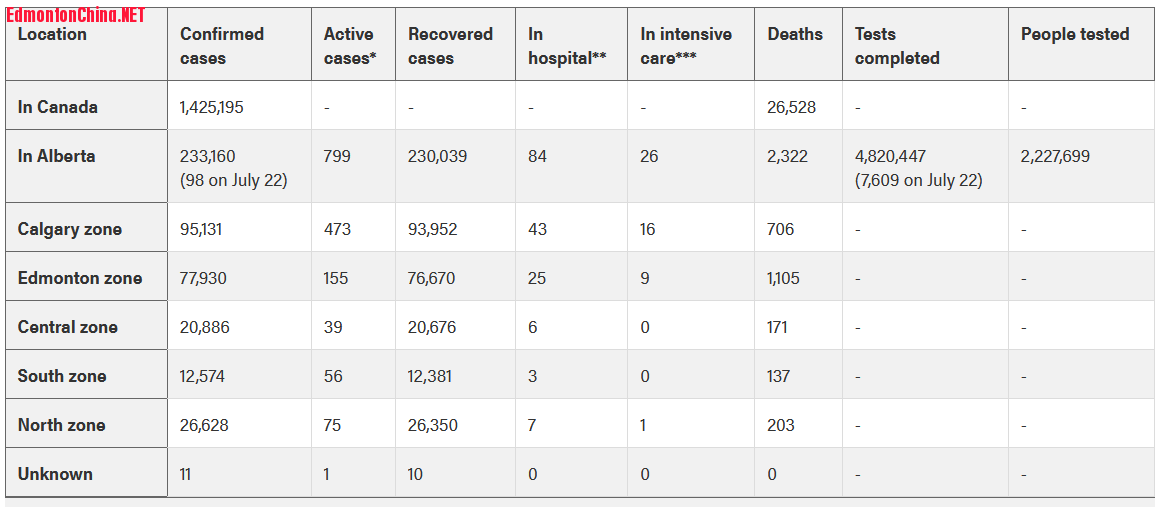
Task: Select the Location column header
Action: tap(52, 35)
